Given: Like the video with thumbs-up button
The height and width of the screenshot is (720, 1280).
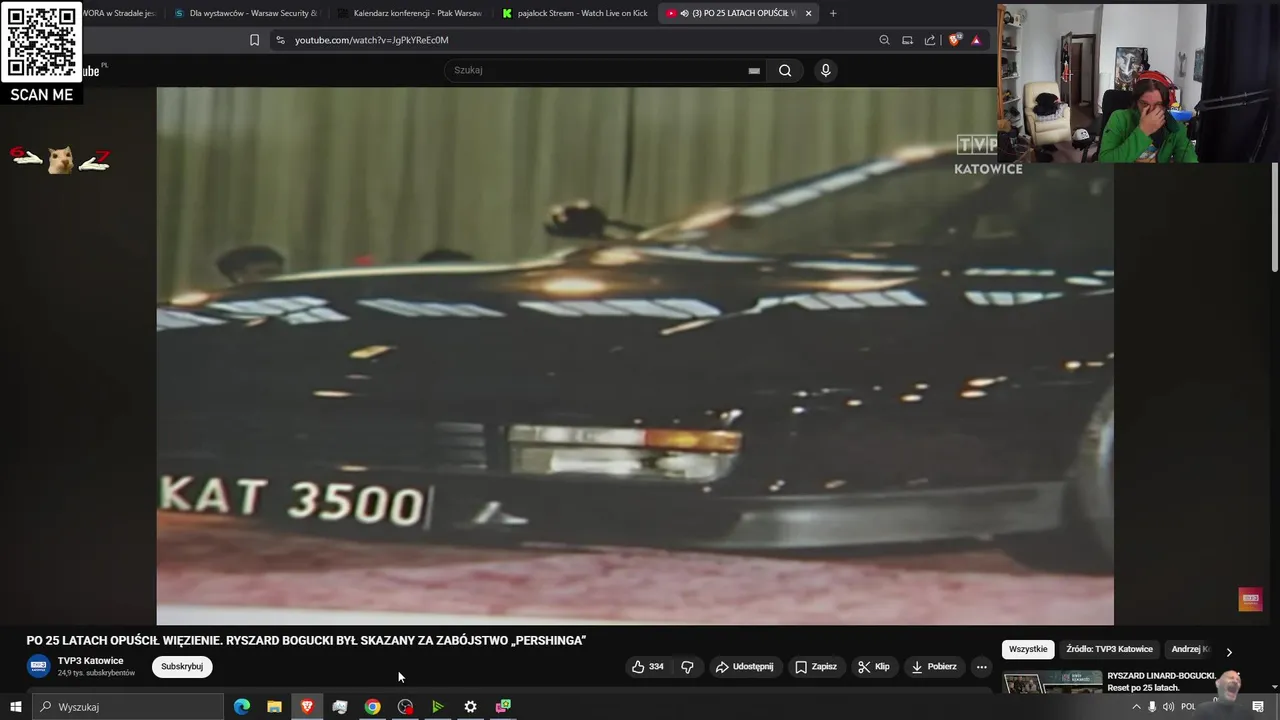Looking at the screenshot, I should point(647,666).
